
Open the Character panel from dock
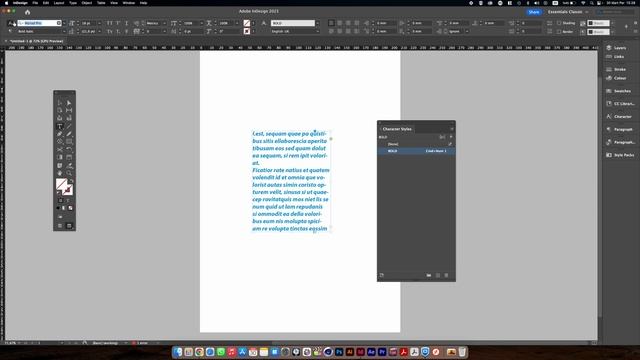tap(619, 117)
